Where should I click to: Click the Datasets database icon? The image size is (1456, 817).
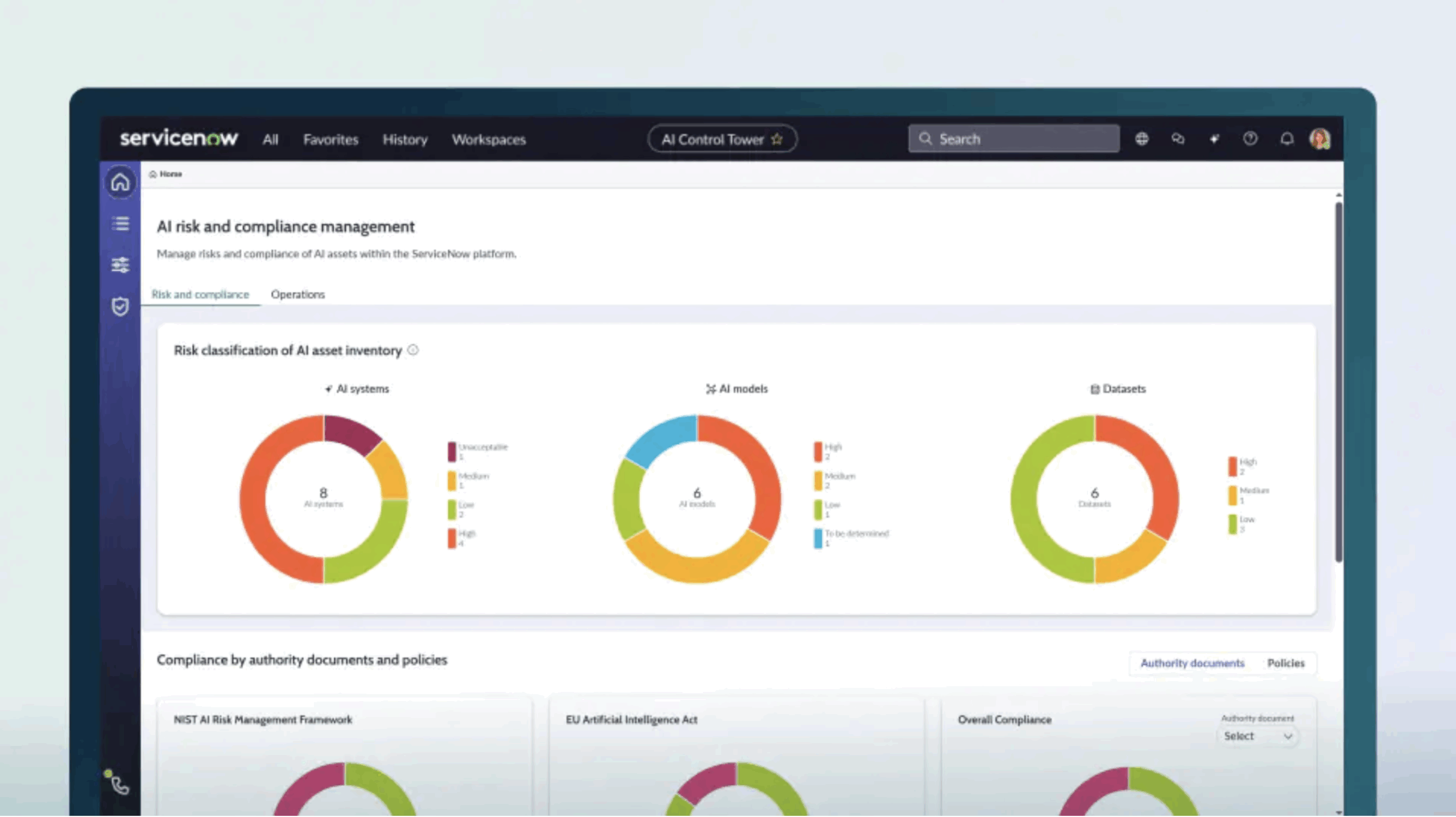(x=1095, y=389)
